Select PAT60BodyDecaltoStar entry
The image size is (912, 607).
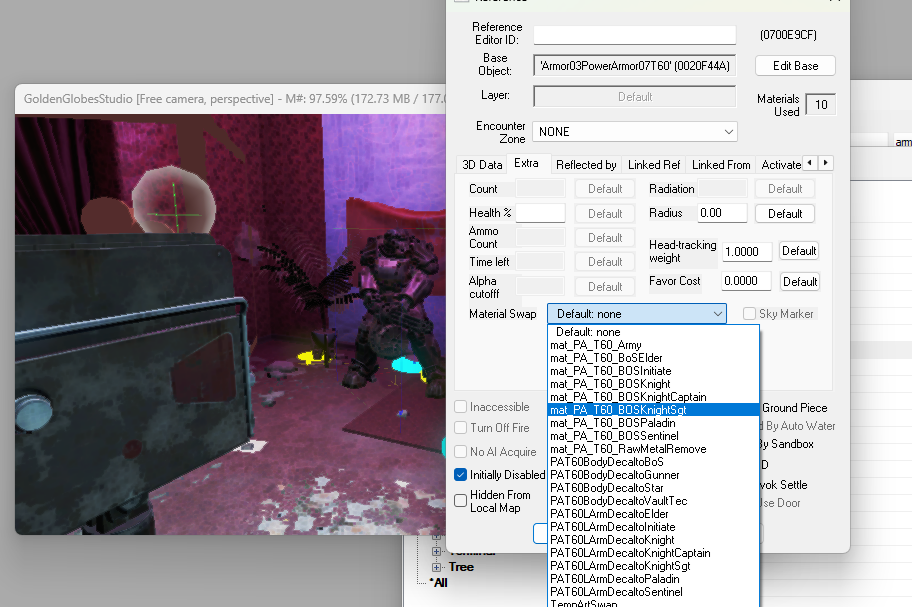coord(654,488)
